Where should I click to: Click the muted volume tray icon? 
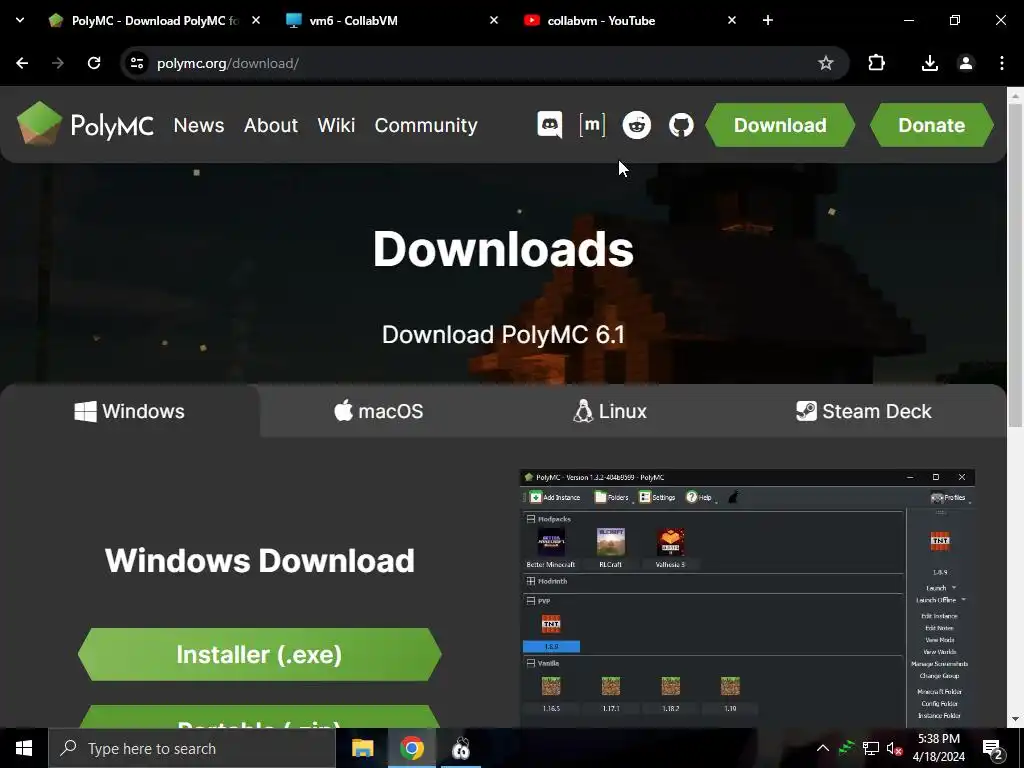point(895,748)
